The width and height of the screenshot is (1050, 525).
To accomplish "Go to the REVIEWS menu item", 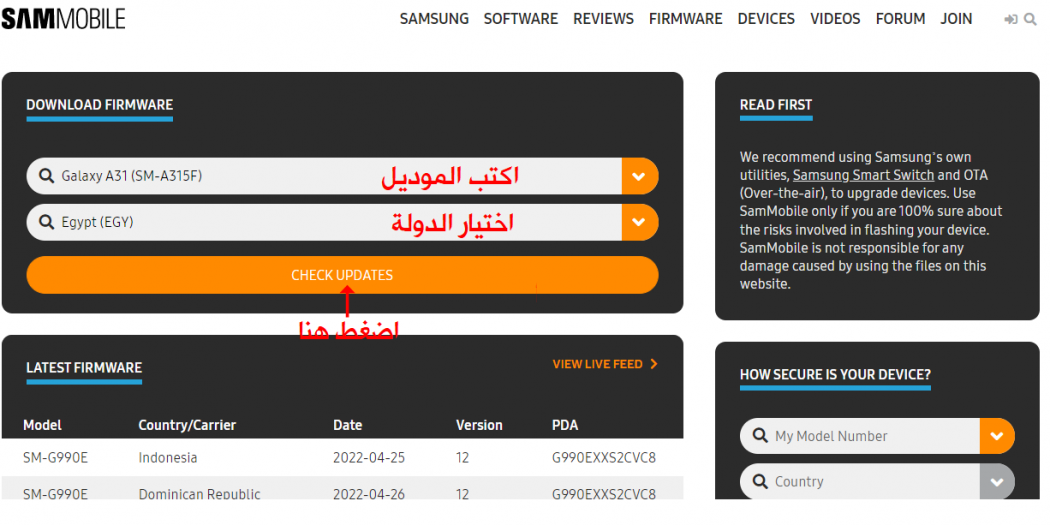I will [603, 19].
